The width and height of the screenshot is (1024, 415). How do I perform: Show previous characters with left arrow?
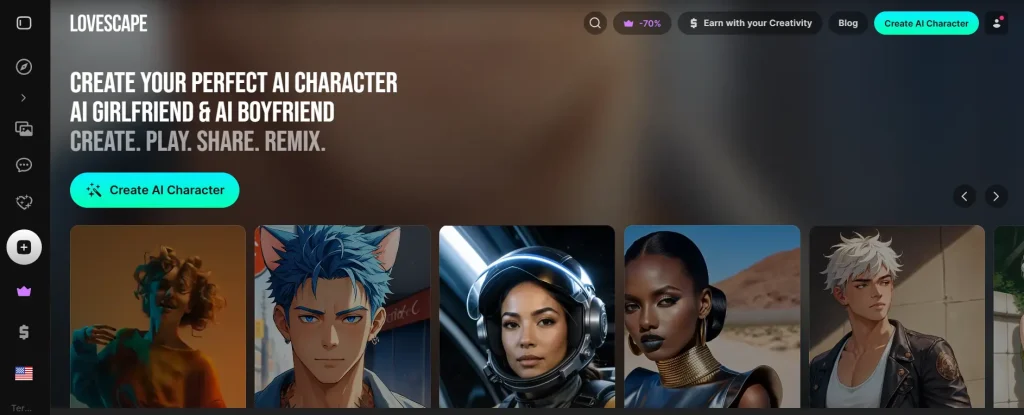(x=964, y=196)
